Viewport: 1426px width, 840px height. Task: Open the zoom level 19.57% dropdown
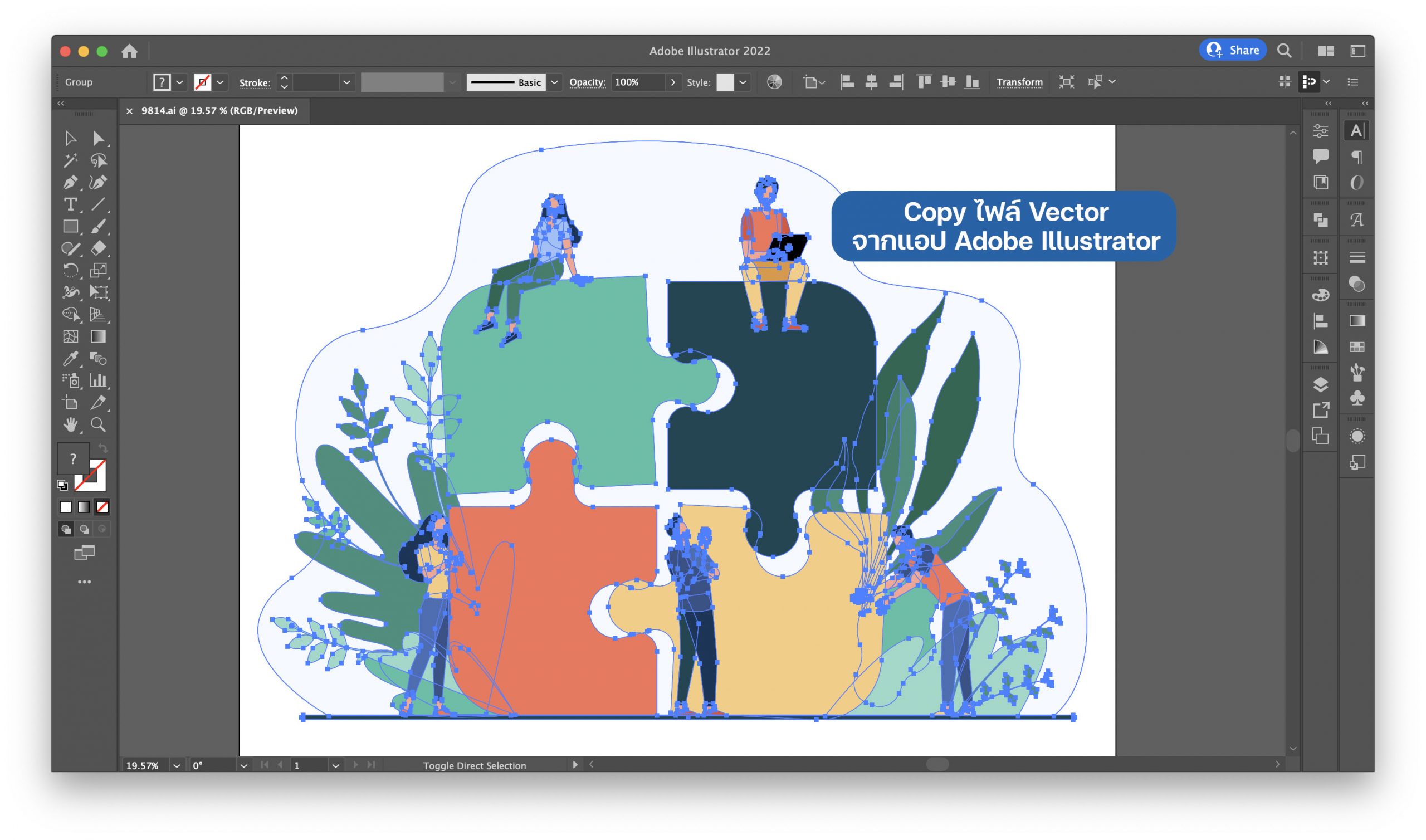[177, 766]
